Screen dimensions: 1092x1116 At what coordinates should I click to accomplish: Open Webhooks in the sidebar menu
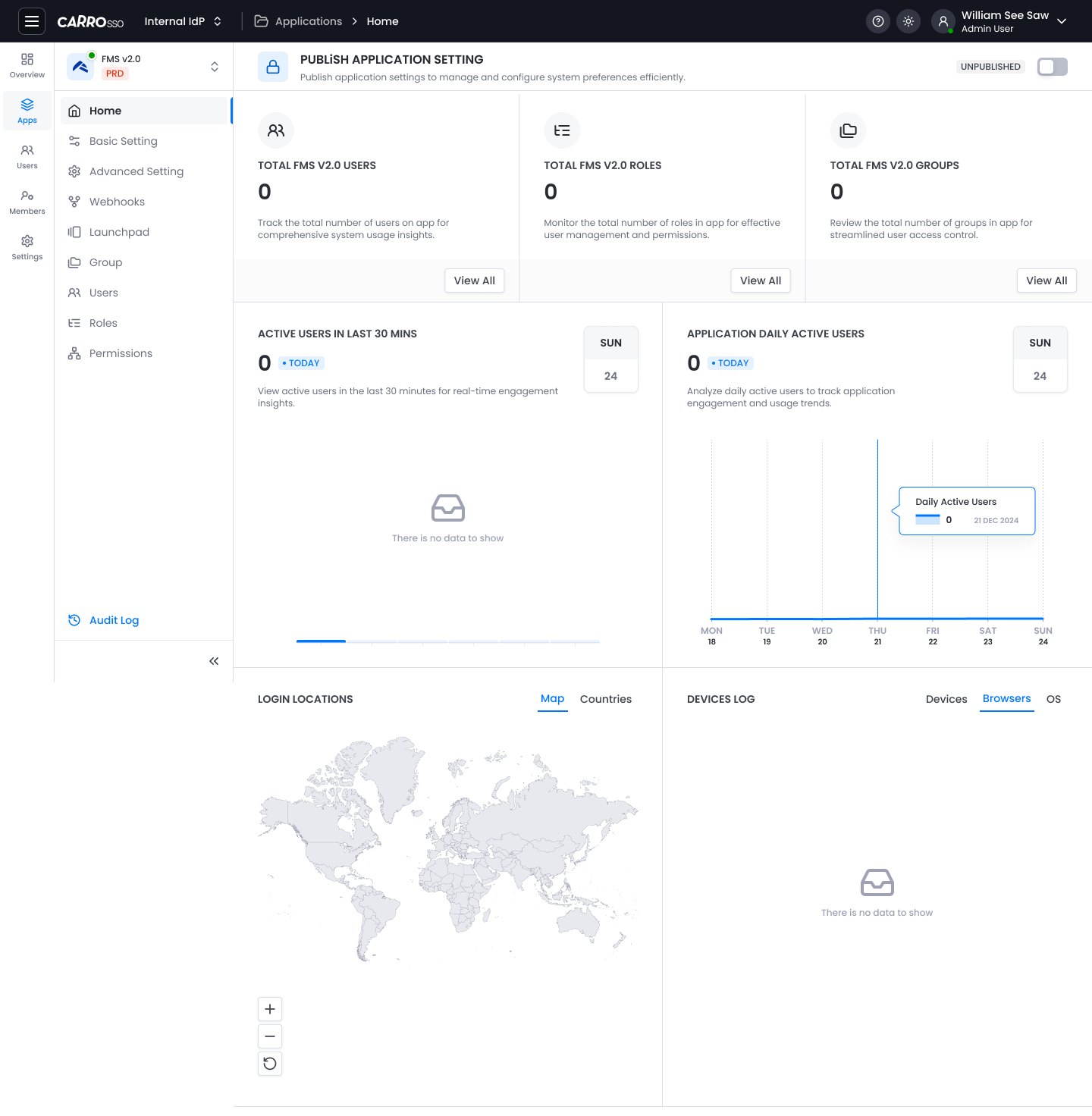[117, 202]
